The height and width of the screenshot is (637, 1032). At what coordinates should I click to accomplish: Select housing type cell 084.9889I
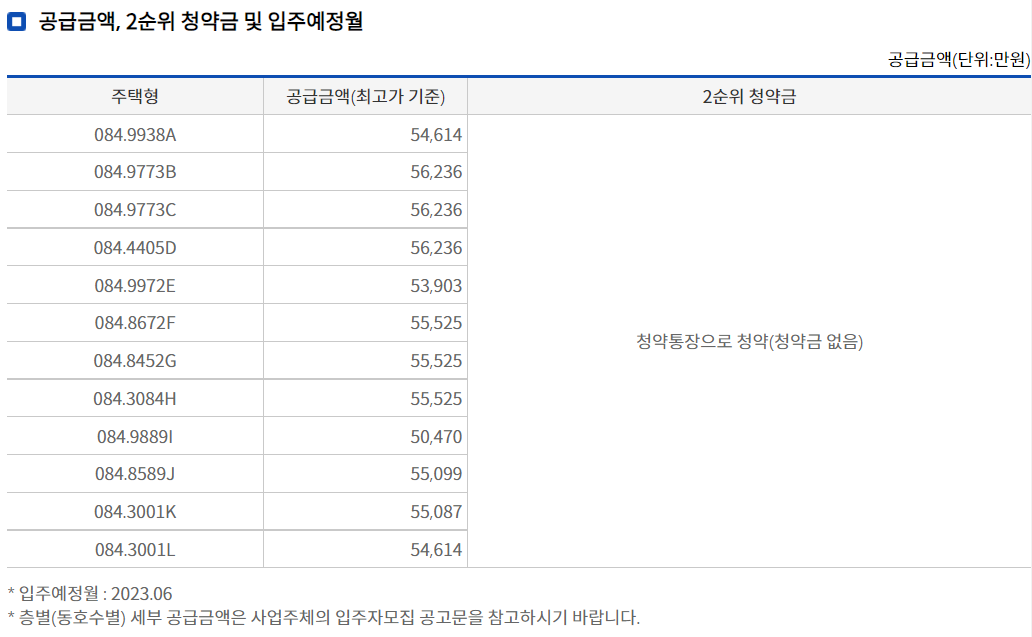point(135,437)
